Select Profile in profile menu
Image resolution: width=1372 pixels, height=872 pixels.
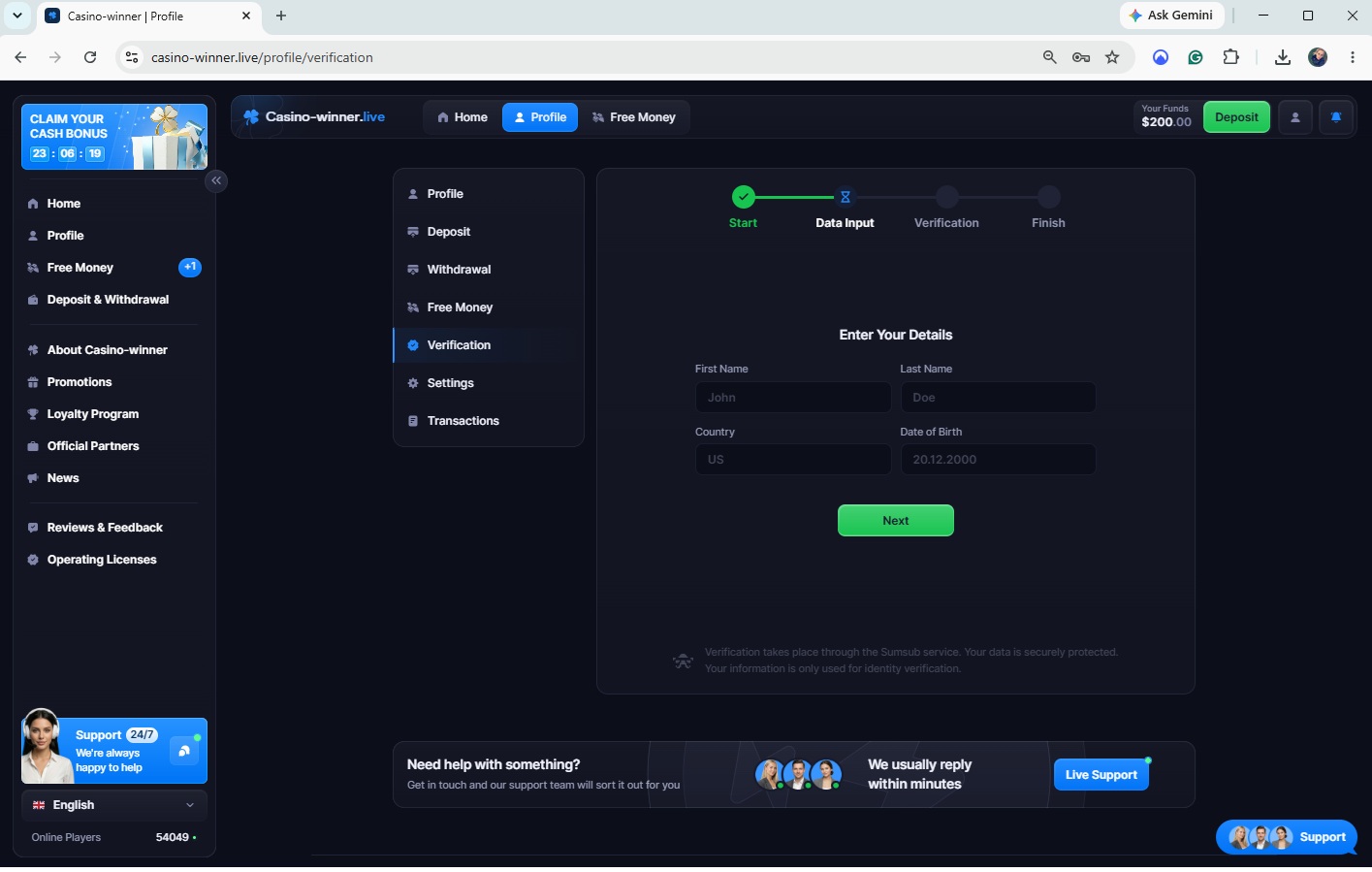[x=489, y=194]
